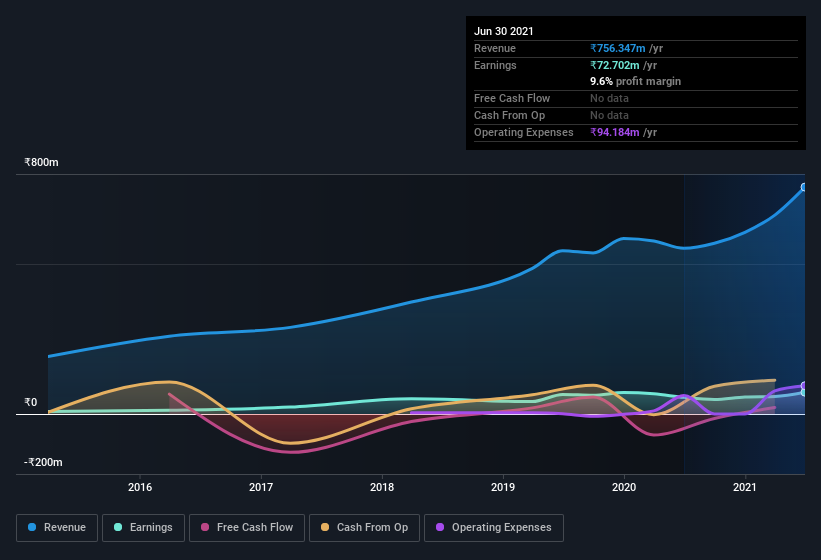Viewport: 821px width, 560px height.
Task: Click the 2019 x-axis label
Action: click(503, 487)
